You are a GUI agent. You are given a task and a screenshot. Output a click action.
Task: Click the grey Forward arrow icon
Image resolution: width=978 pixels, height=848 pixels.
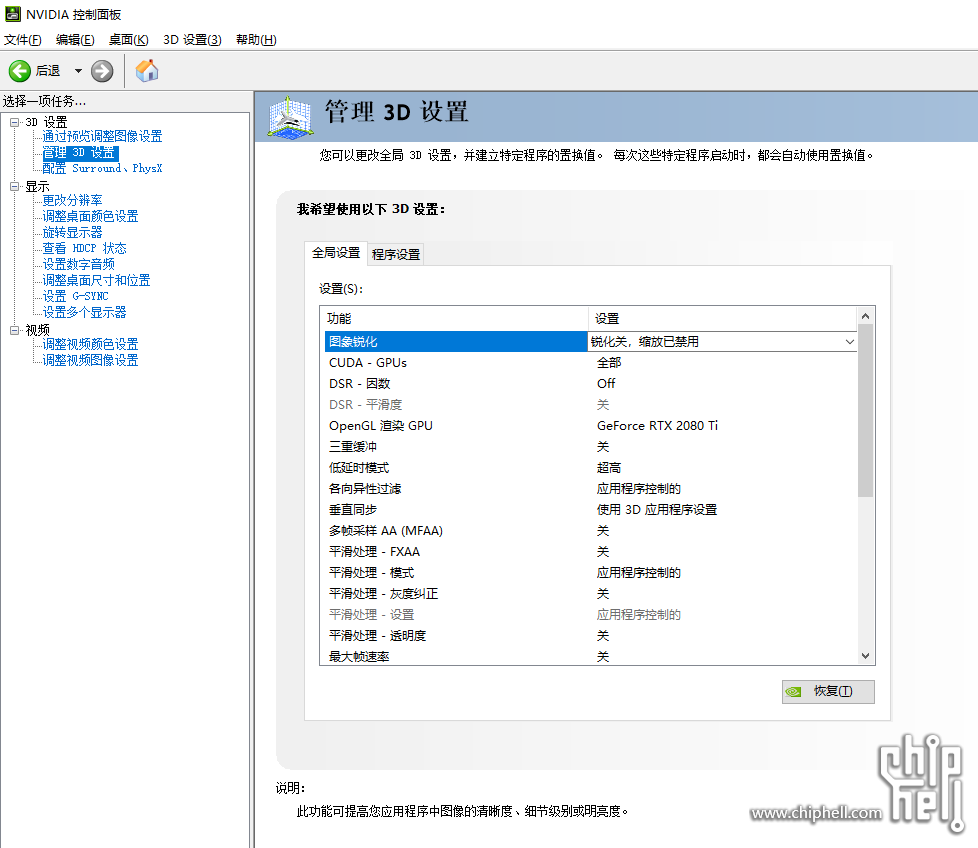point(102,71)
